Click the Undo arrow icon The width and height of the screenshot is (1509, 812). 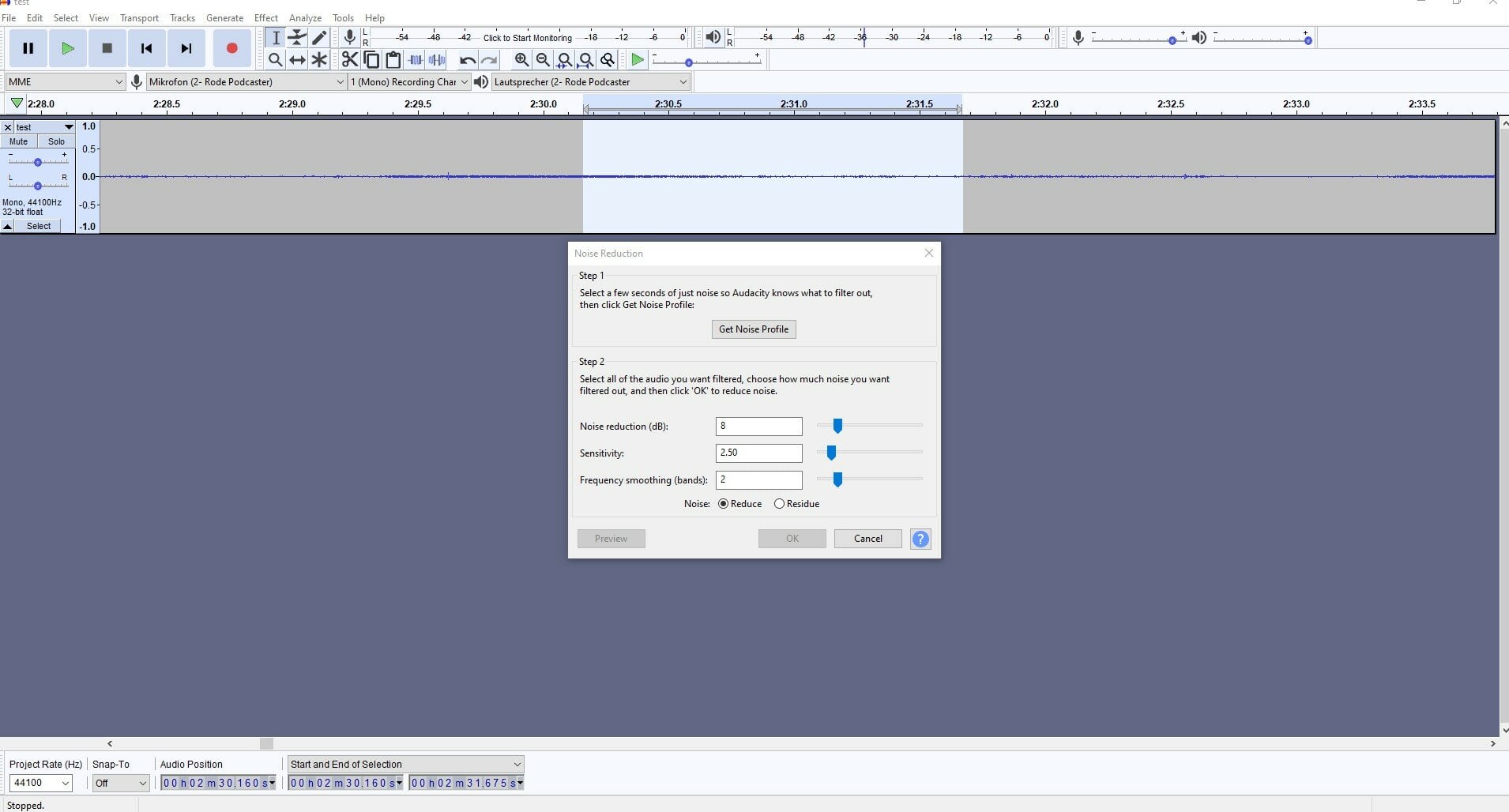point(468,59)
